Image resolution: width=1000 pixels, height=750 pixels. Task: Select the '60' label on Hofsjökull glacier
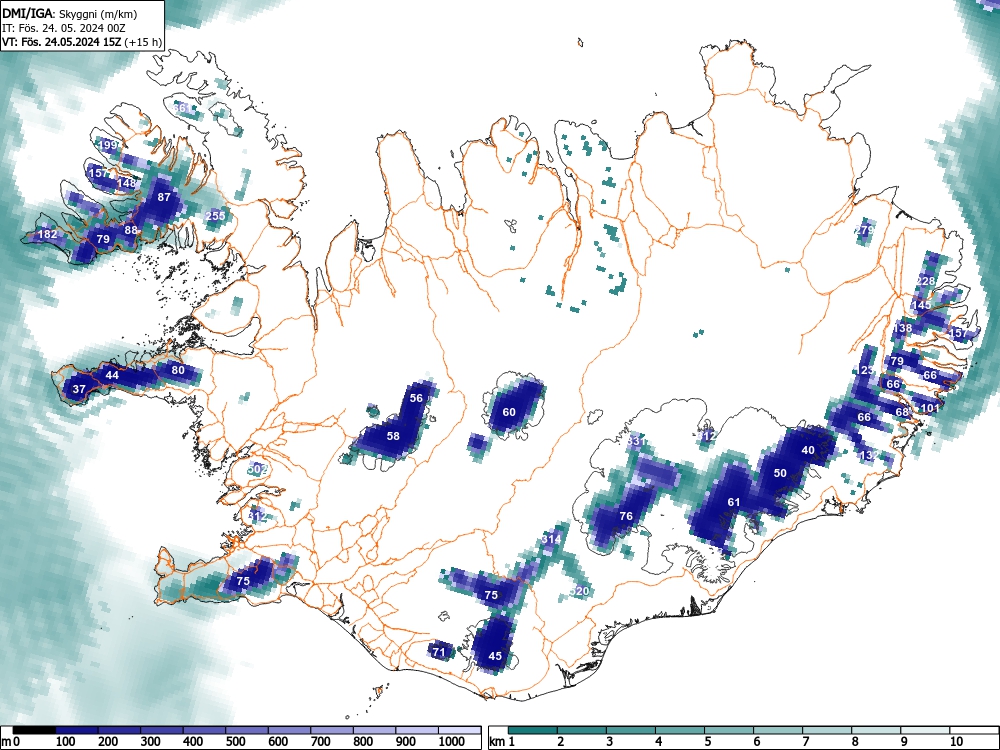click(x=509, y=412)
